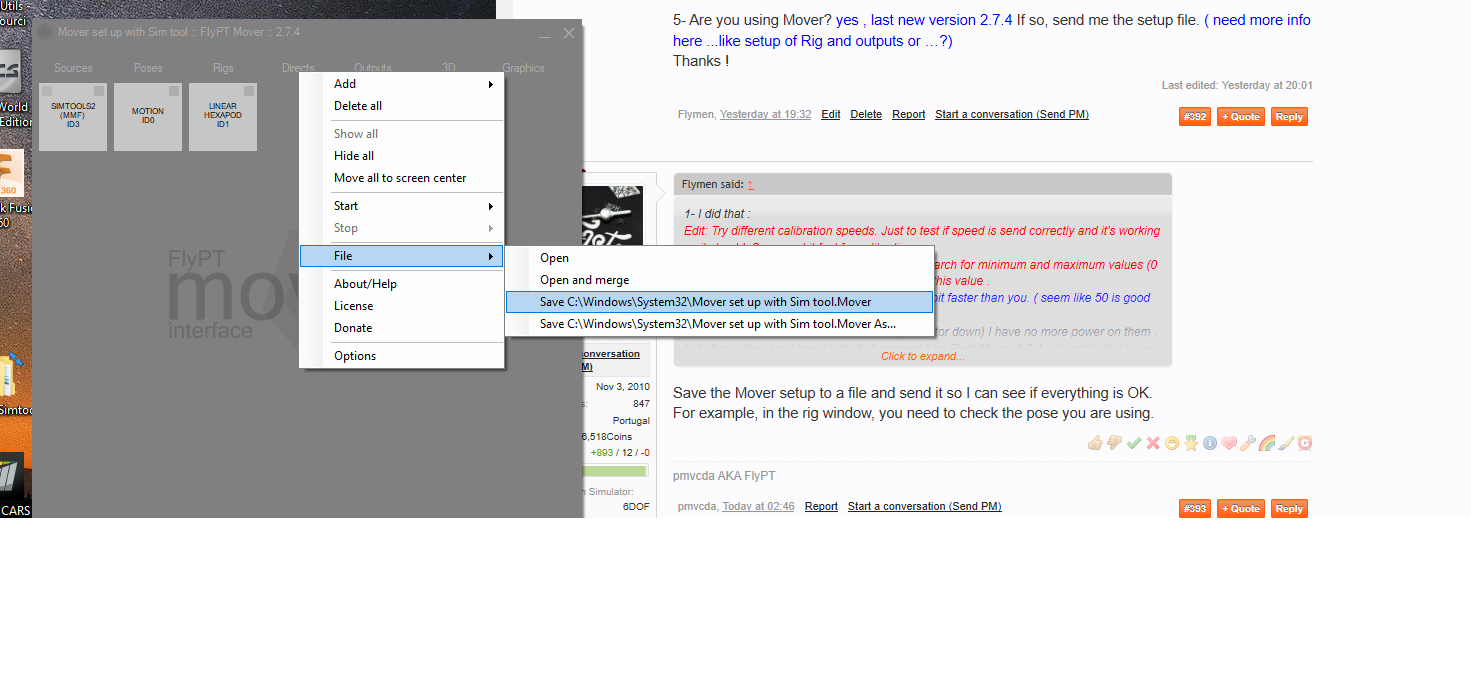Select Hide all in the context menu
The image size is (1471, 686).
click(x=402, y=156)
